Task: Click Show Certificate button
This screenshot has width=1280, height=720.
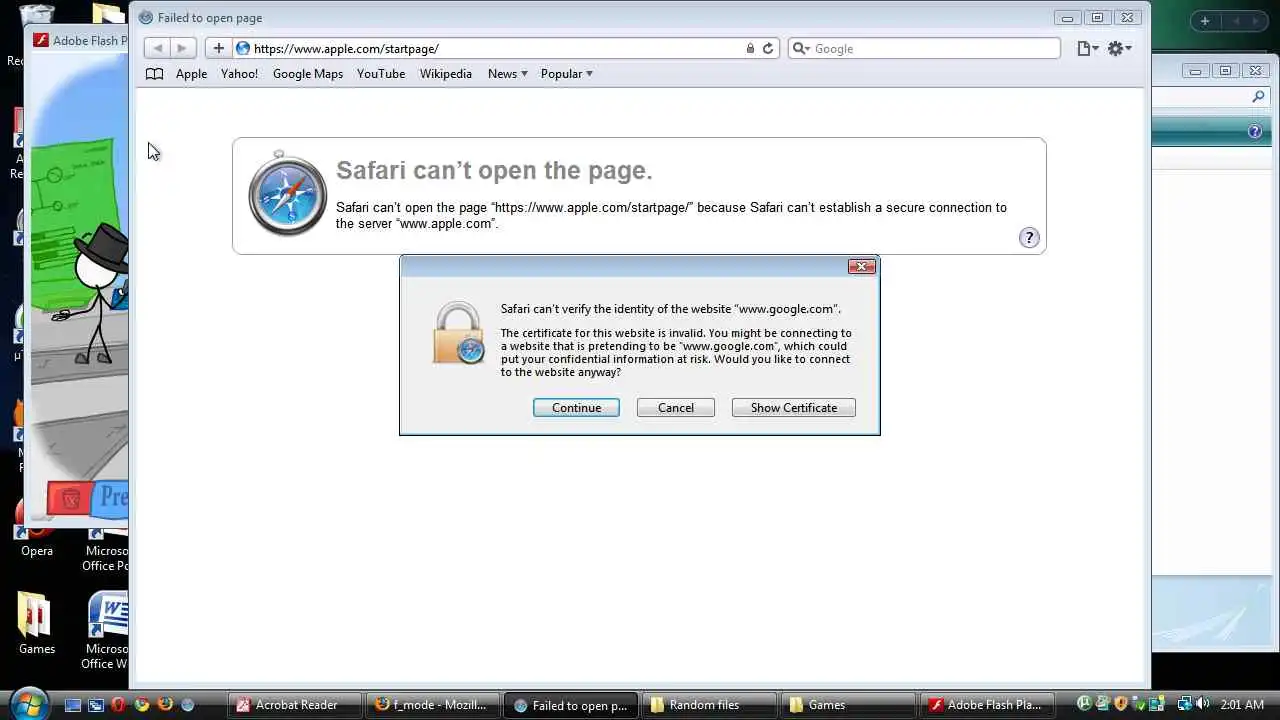Action: (794, 408)
